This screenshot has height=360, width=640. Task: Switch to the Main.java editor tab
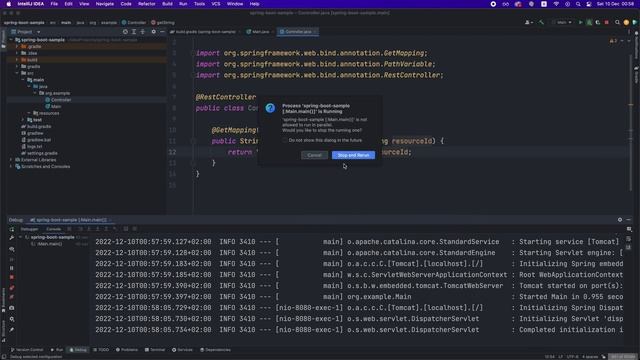coord(258,31)
